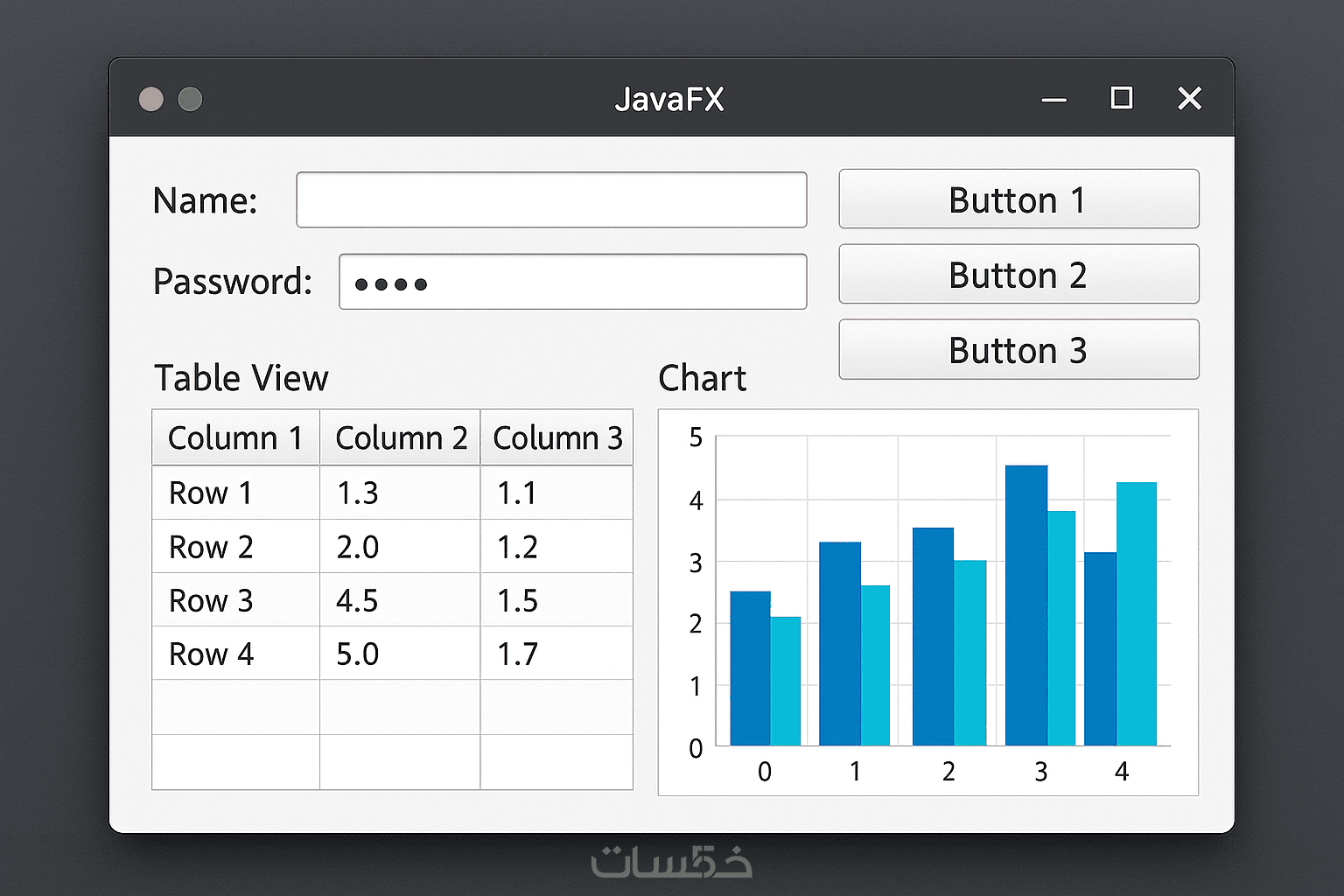This screenshot has height=896, width=1344.
Task: Click the minimize window icon
Action: pyautogui.click(x=1053, y=100)
